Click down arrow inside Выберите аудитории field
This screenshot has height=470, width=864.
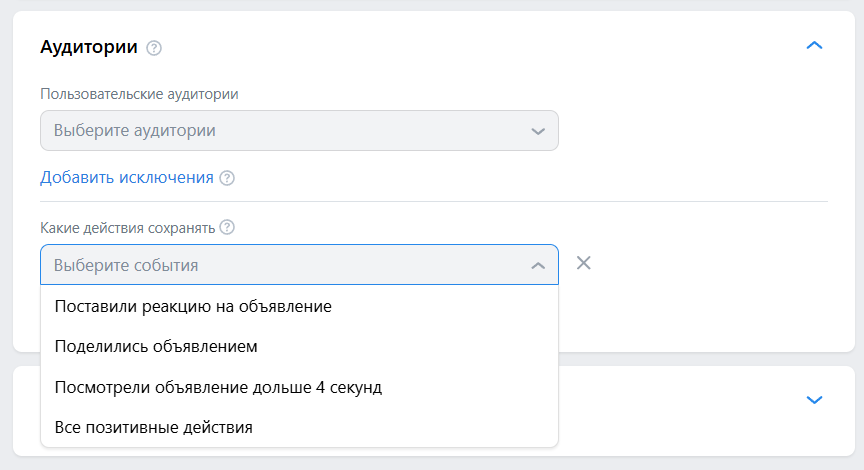pyautogui.click(x=537, y=131)
